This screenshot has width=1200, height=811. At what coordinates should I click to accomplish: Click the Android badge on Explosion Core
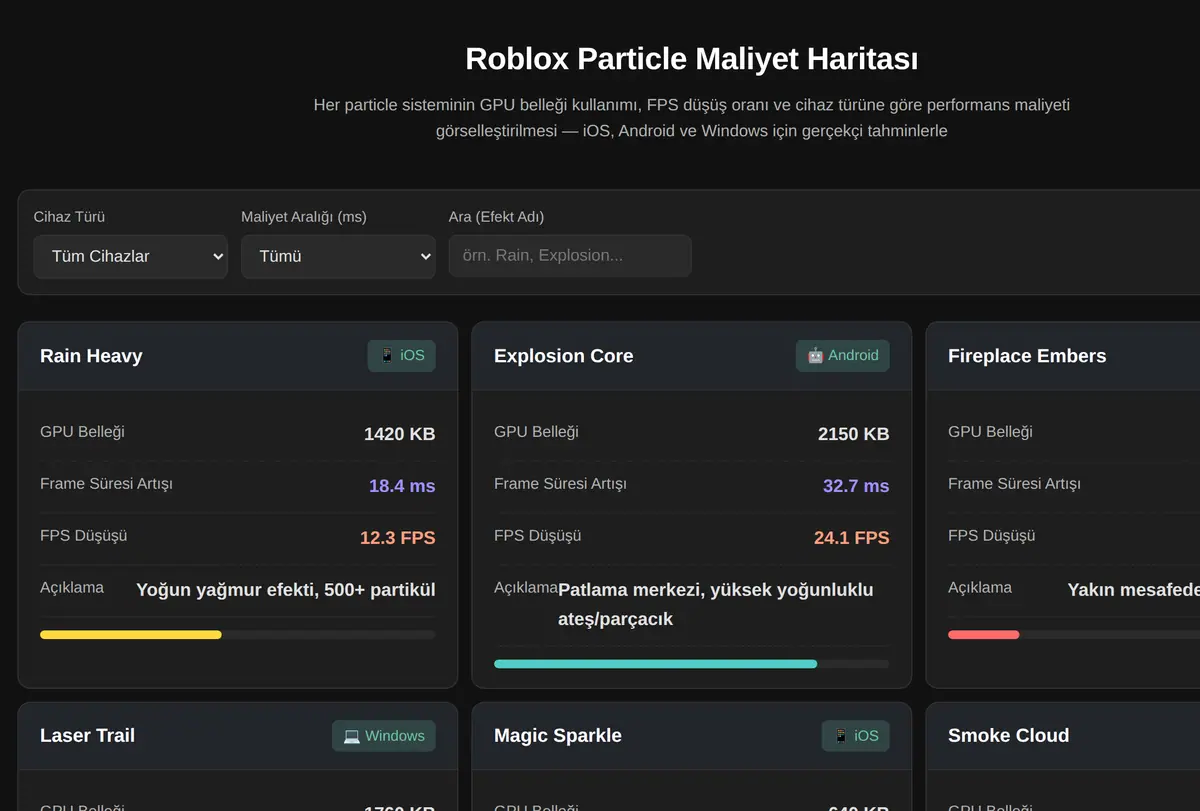tap(842, 355)
